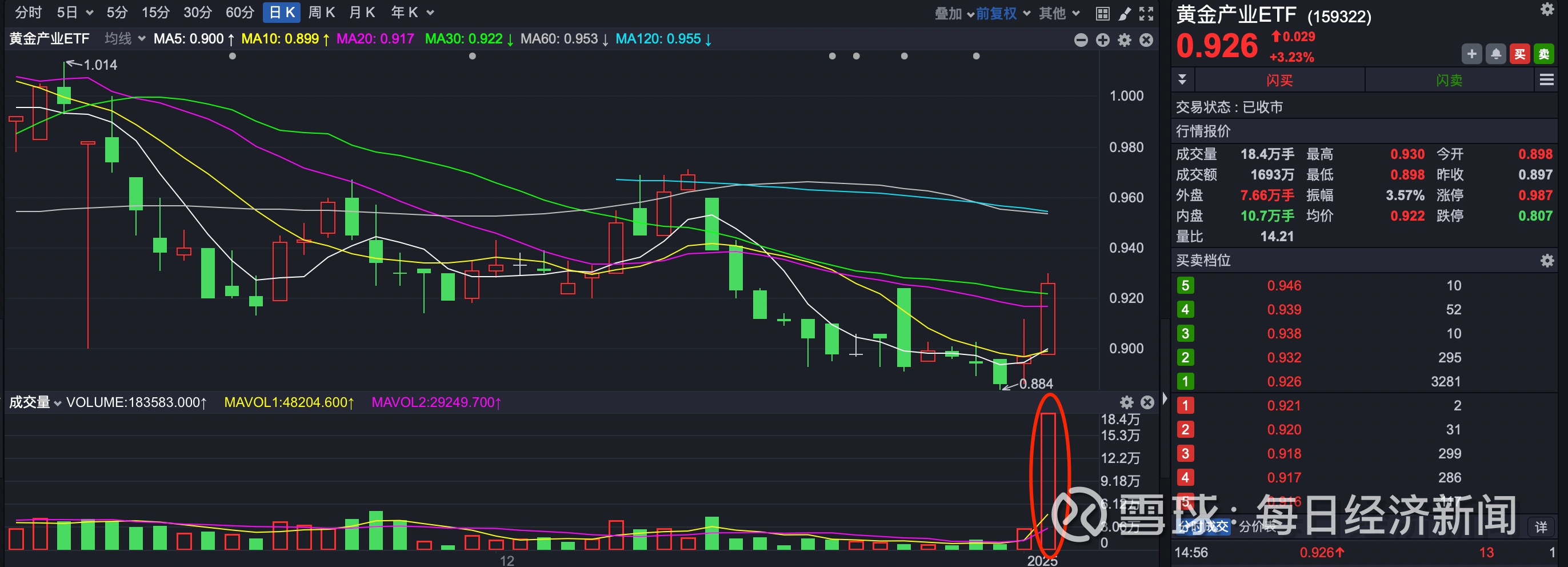The width and height of the screenshot is (1568, 567).
Task: Close the 成交量 volume indicator panel
Action: tap(1147, 402)
